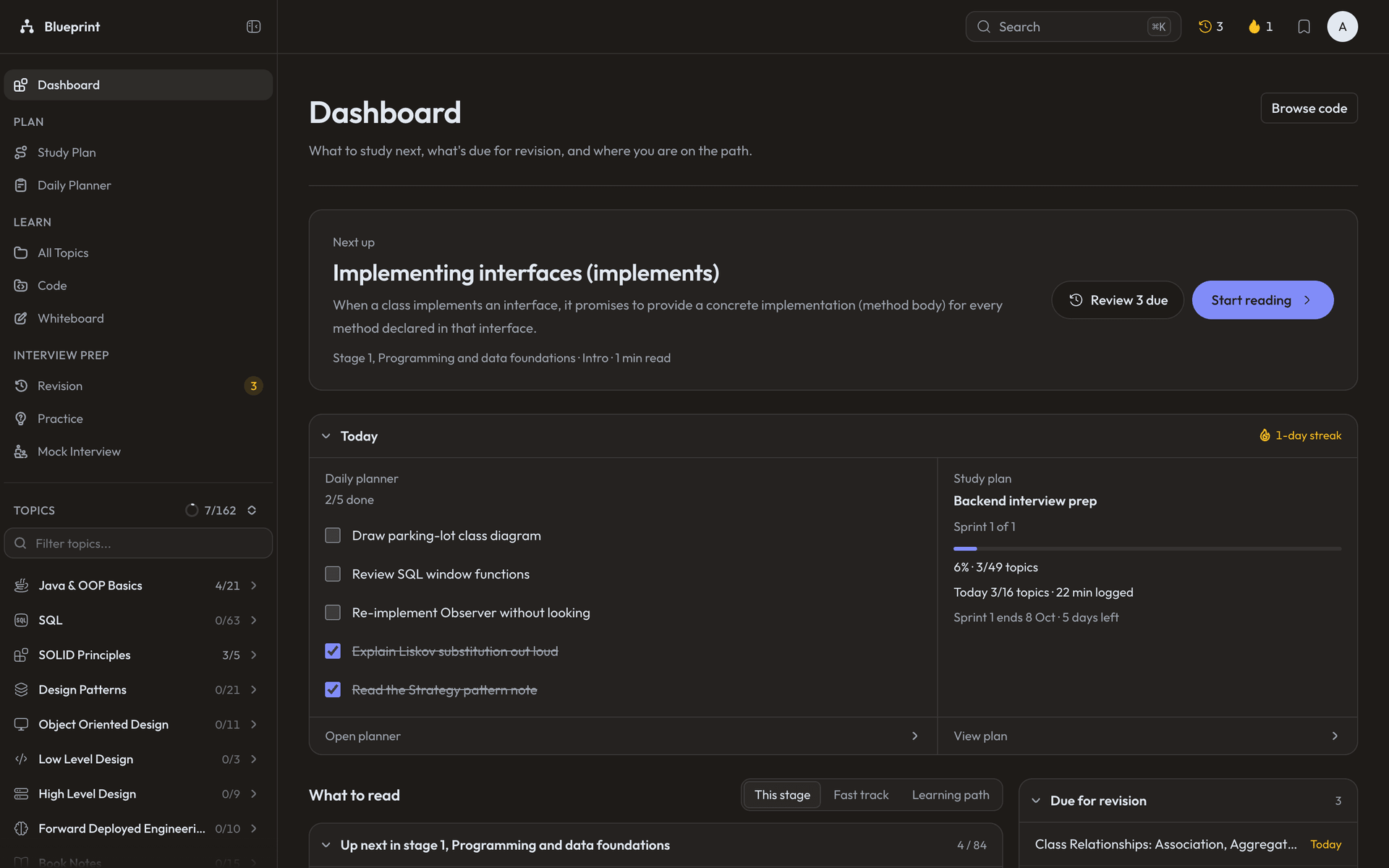The height and width of the screenshot is (868, 1389).
Task: Click the Browse code button
Action: [x=1309, y=108]
